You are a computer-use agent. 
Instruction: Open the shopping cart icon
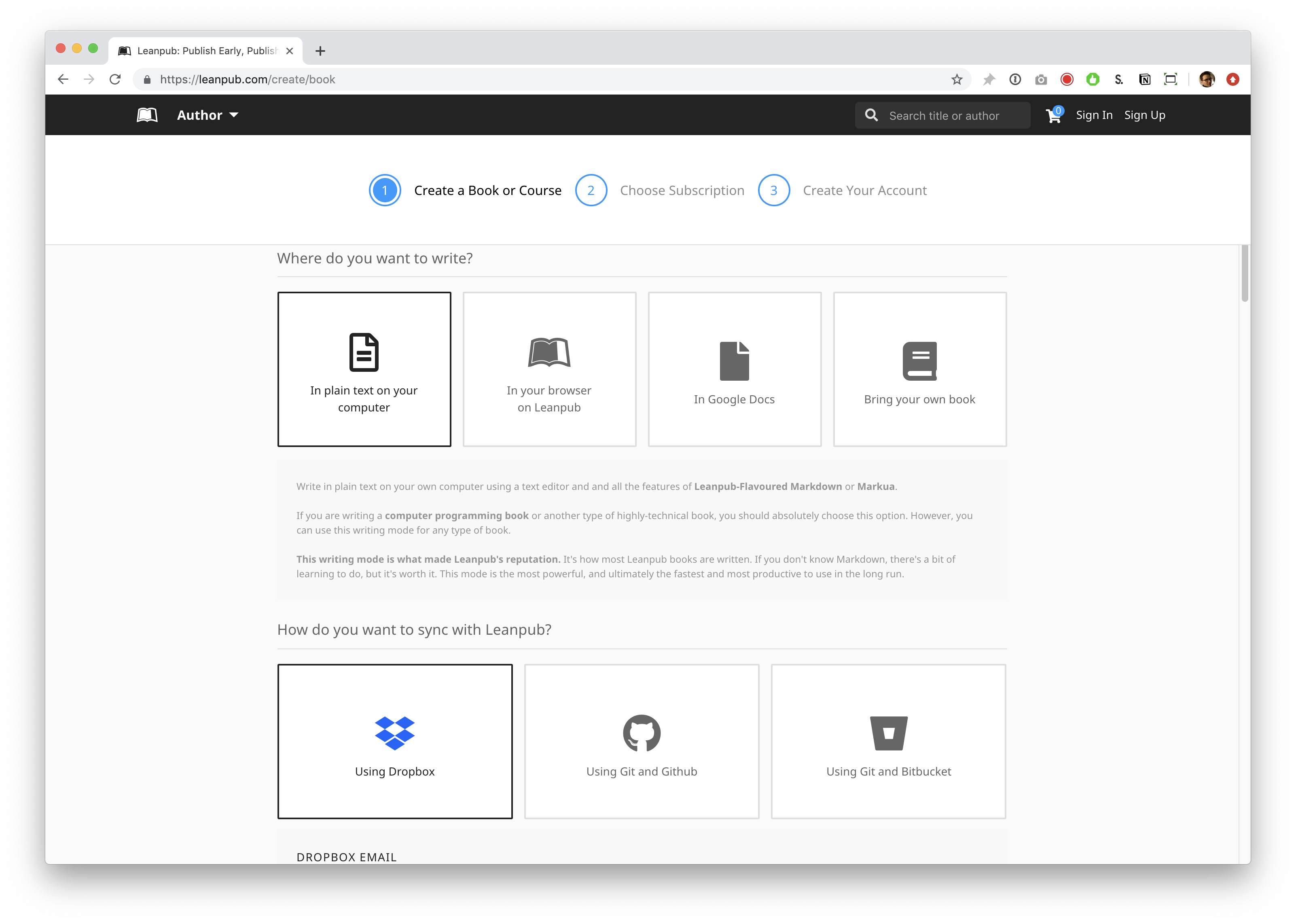click(x=1053, y=116)
